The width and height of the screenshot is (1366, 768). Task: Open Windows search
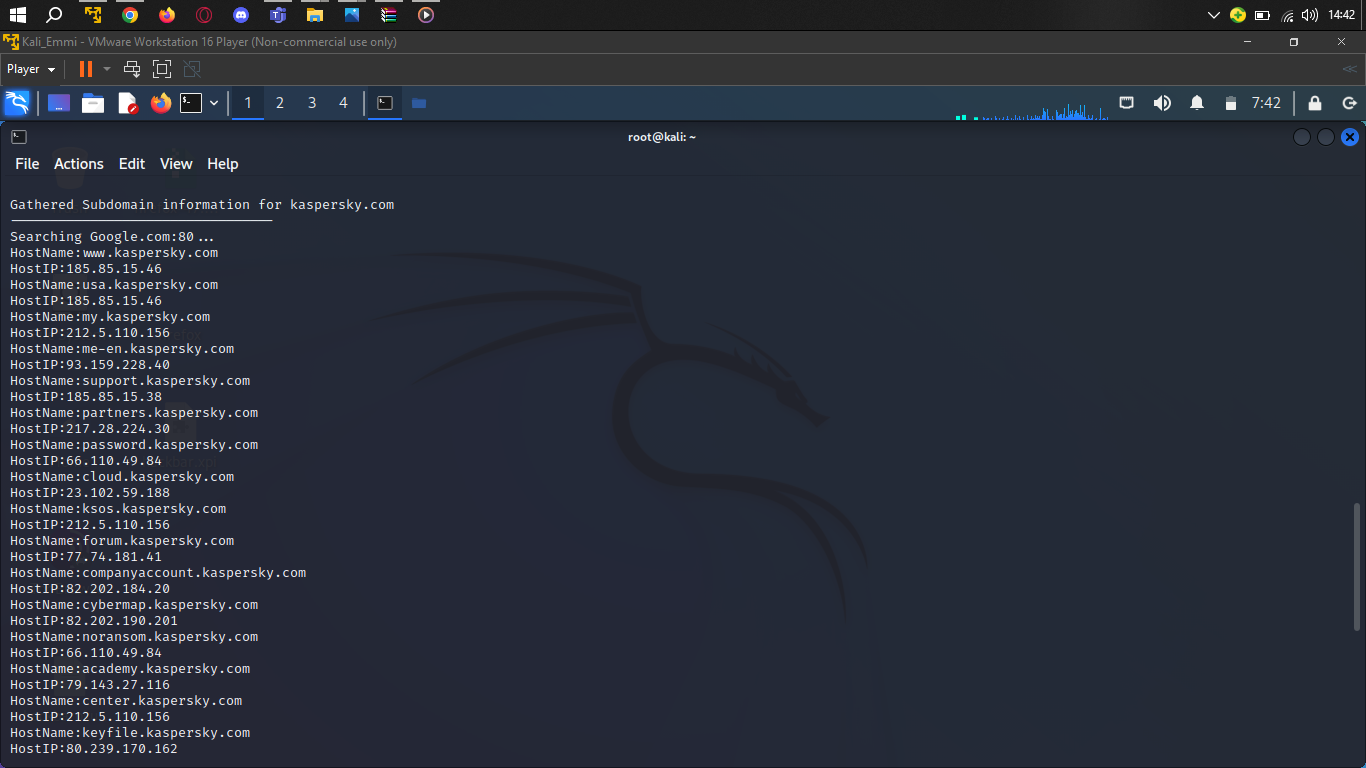point(55,15)
